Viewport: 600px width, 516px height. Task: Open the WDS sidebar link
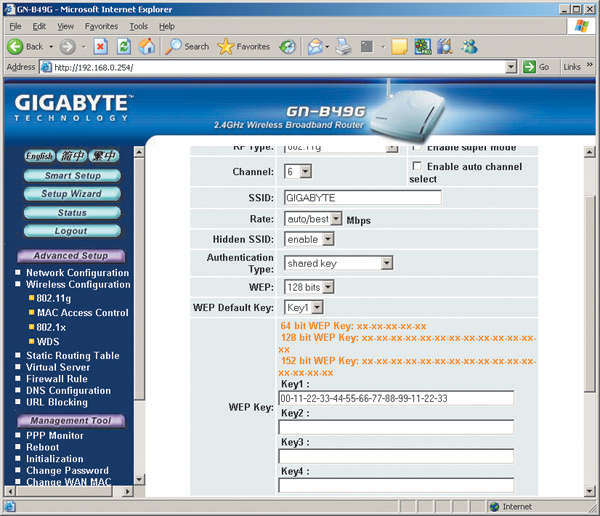pyautogui.click(x=48, y=341)
